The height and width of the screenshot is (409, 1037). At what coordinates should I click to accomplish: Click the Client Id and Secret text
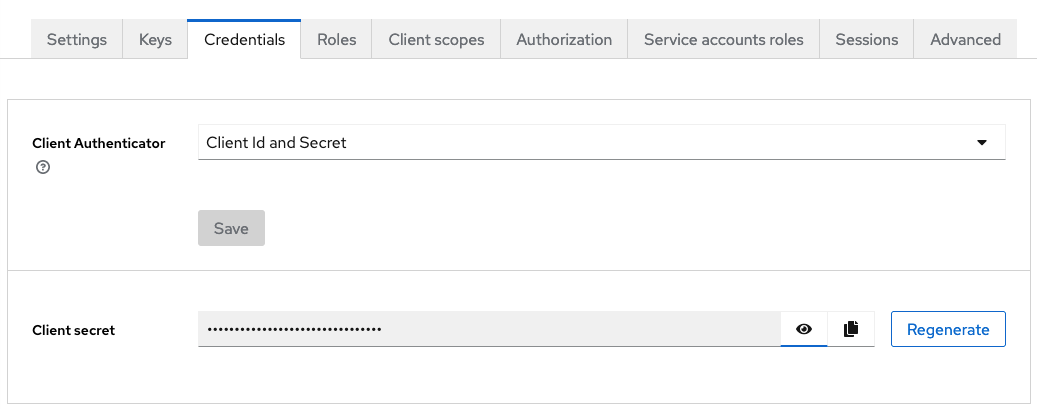coord(276,142)
